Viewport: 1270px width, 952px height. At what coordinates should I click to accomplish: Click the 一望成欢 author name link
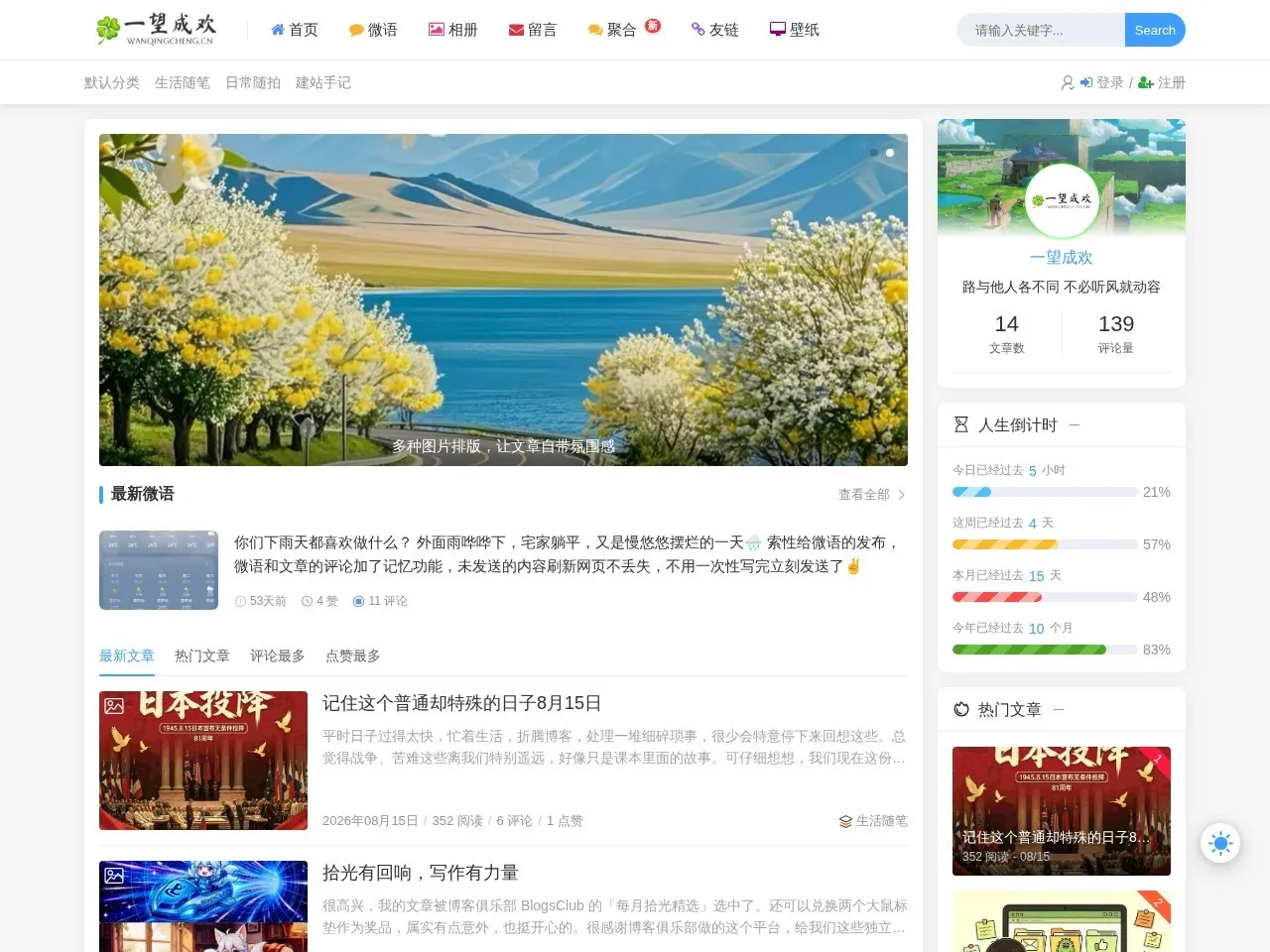click(1062, 257)
